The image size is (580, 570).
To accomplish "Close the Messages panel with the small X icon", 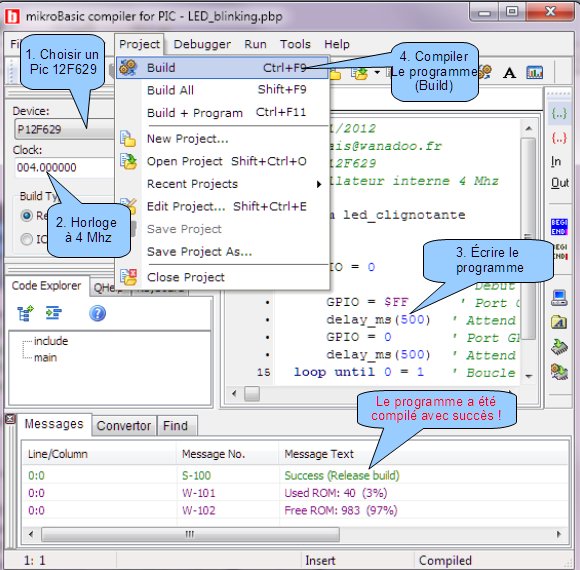I will pyautogui.click(x=10, y=418).
